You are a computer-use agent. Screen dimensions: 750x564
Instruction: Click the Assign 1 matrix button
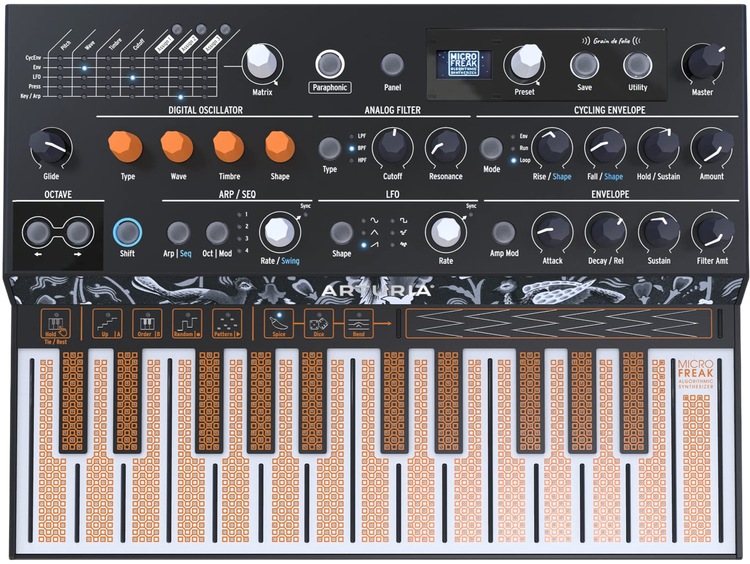176,29
